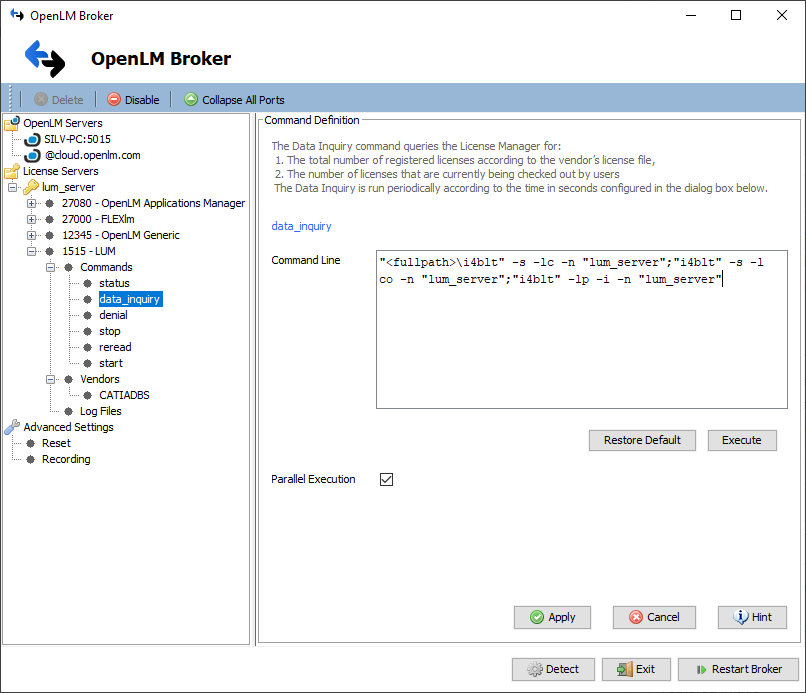Select the SILV-PC:5015 server icon
Image resolution: width=806 pixels, height=693 pixels.
click(31, 139)
